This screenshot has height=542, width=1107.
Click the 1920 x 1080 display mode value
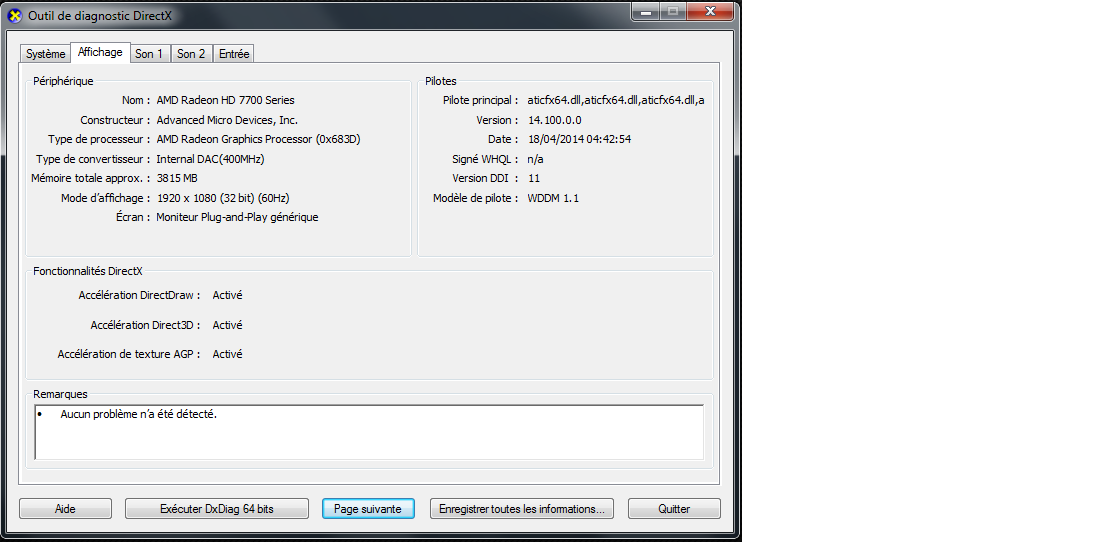(223, 198)
